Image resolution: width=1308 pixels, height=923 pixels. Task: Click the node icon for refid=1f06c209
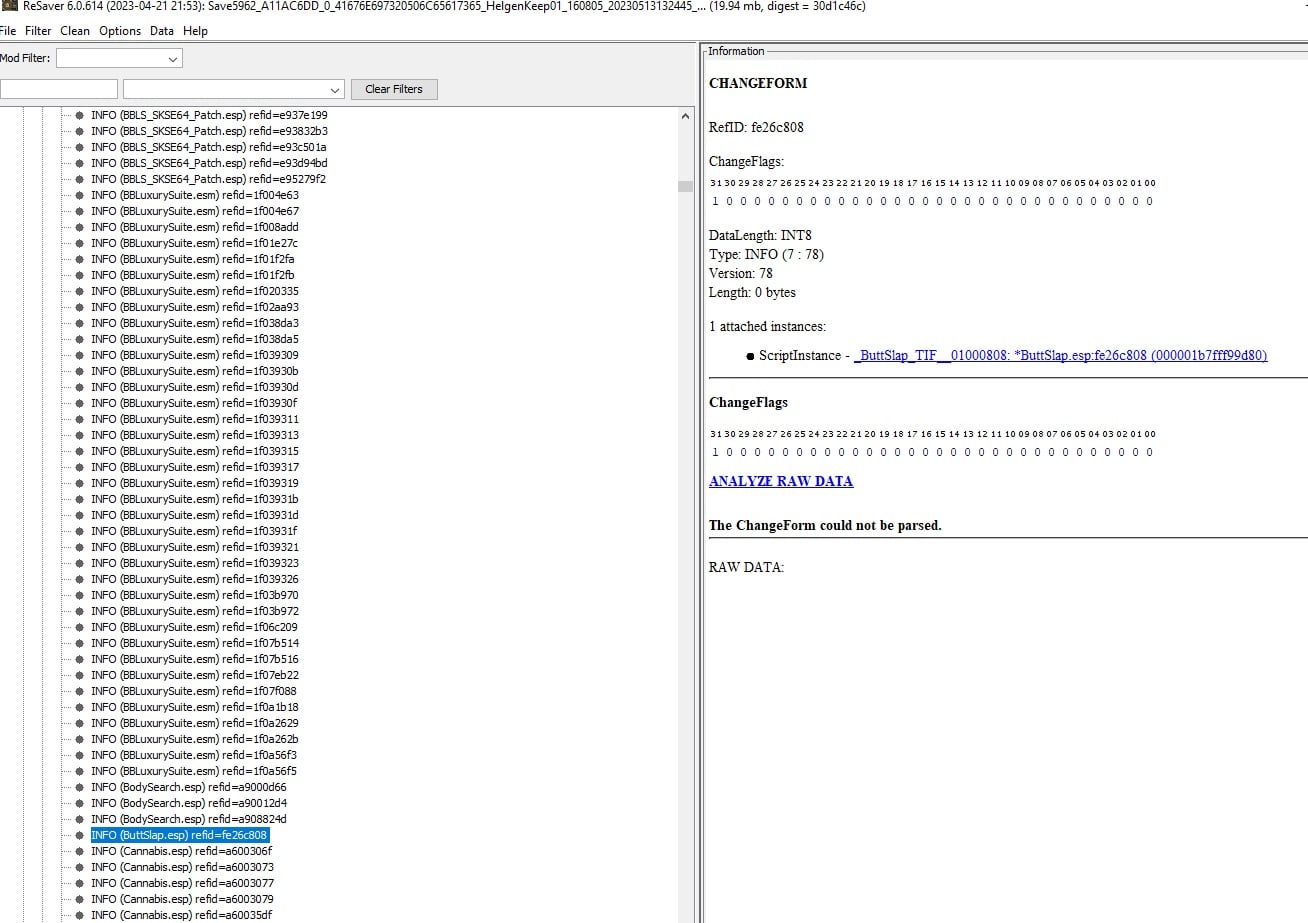(80, 627)
